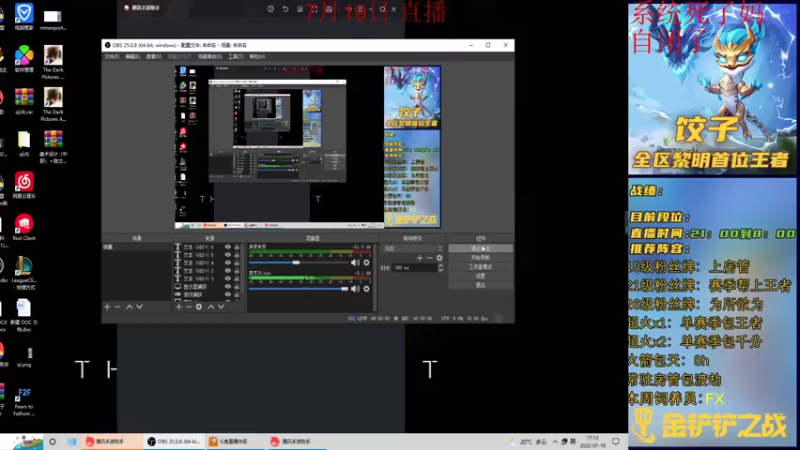Screen dimensions: 800x450
Task: Open desktop audio settings gear in mixer
Action: (x=366, y=262)
